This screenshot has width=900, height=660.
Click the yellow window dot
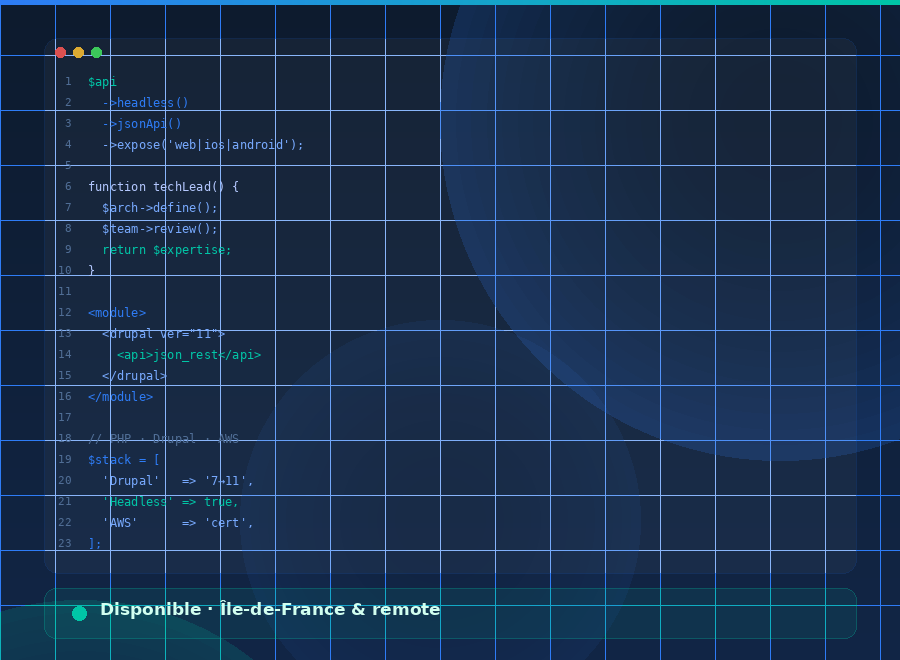(79, 53)
